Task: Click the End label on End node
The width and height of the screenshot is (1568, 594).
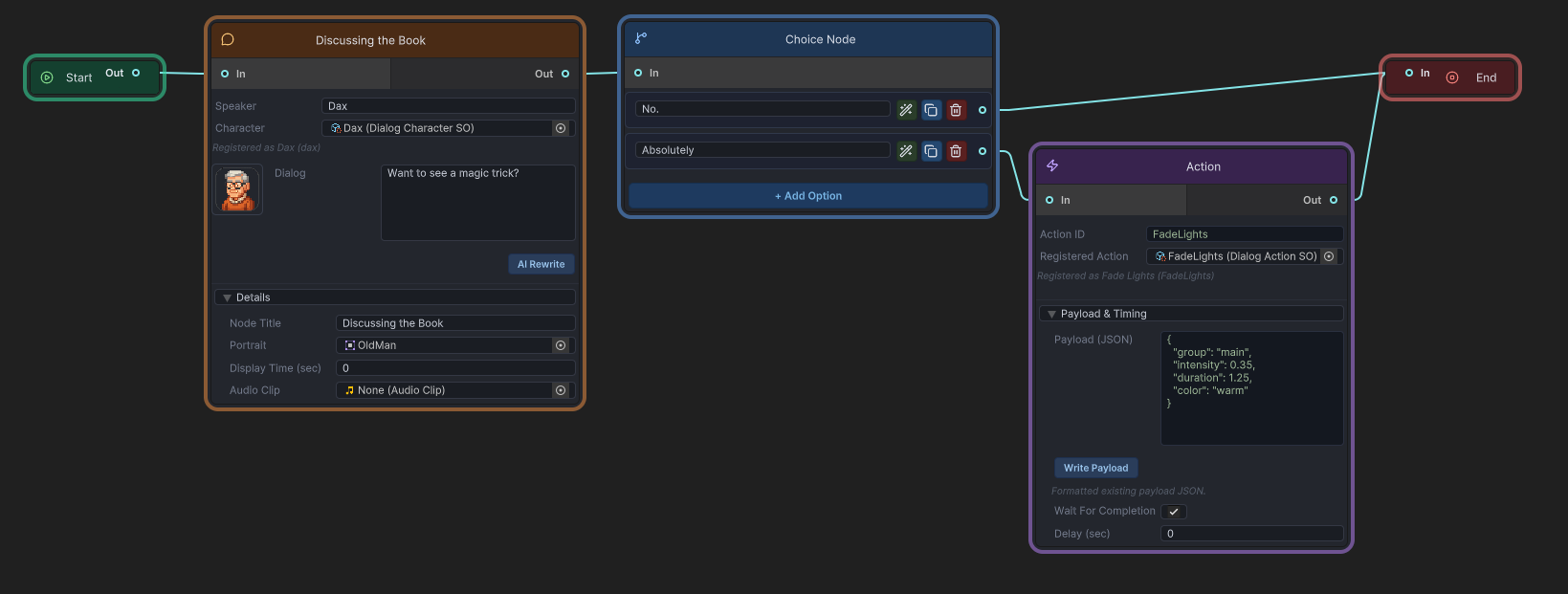Action: [x=1486, y=78]
